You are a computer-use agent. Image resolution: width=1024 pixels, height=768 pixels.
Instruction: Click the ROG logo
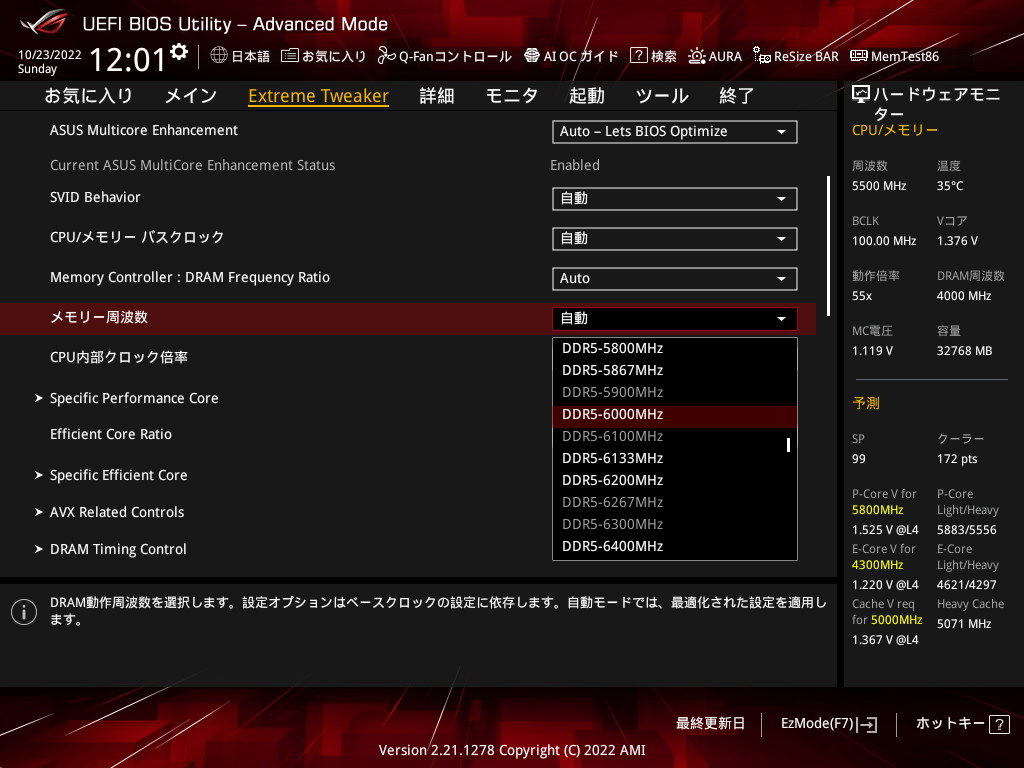click(43, 22)
